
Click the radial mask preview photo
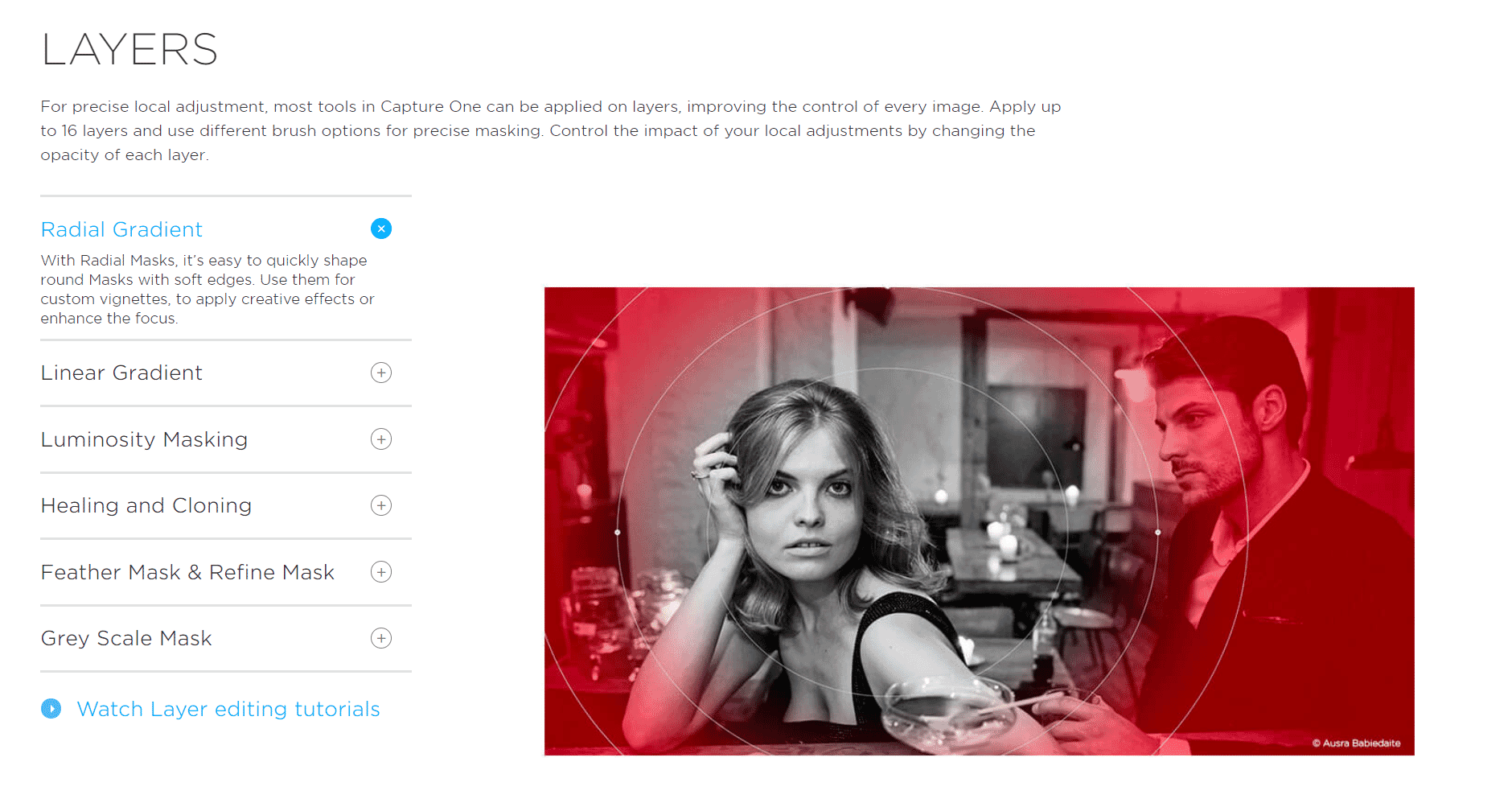(979, 521)
